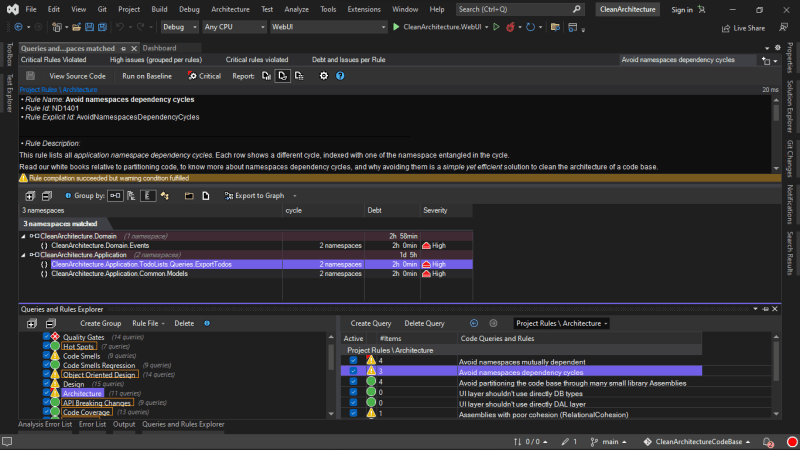Toggle Quality Gates group checkbox
This screenshot has height=450, width=800.
pos(46,337)
